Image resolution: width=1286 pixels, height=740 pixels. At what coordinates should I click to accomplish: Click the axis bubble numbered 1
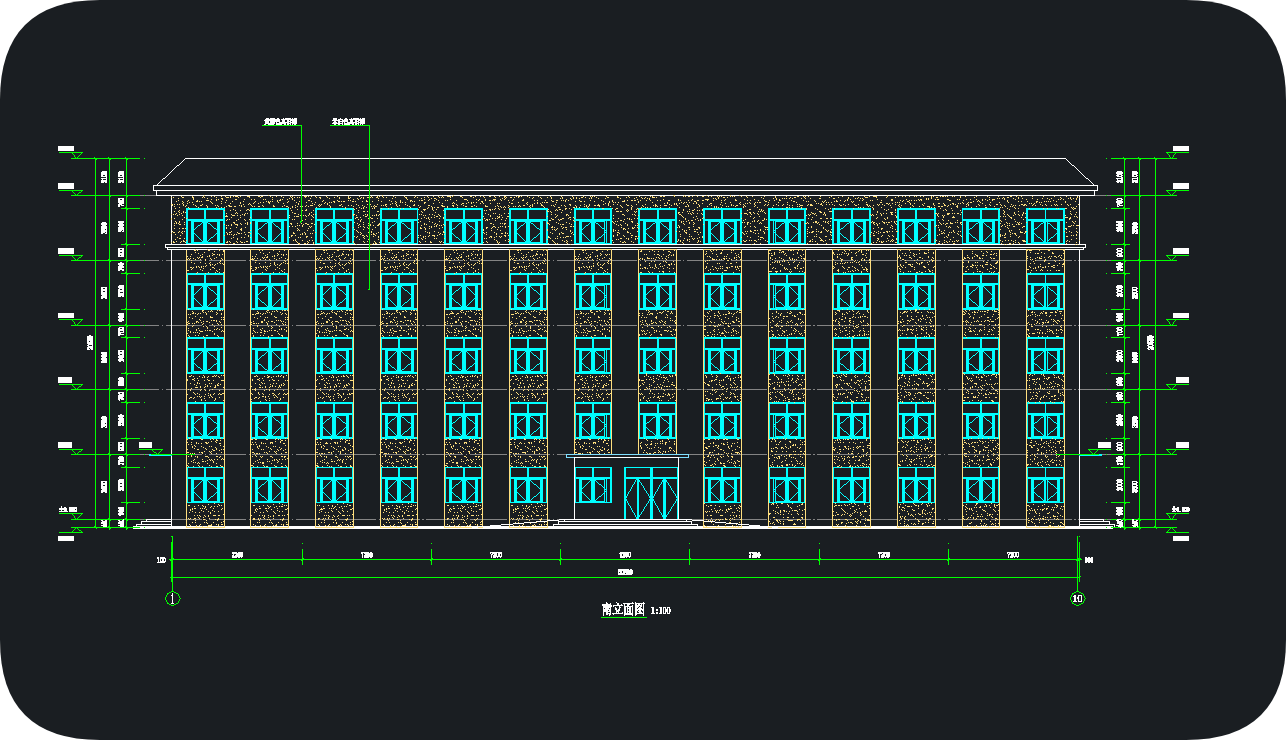coord(172,599)
